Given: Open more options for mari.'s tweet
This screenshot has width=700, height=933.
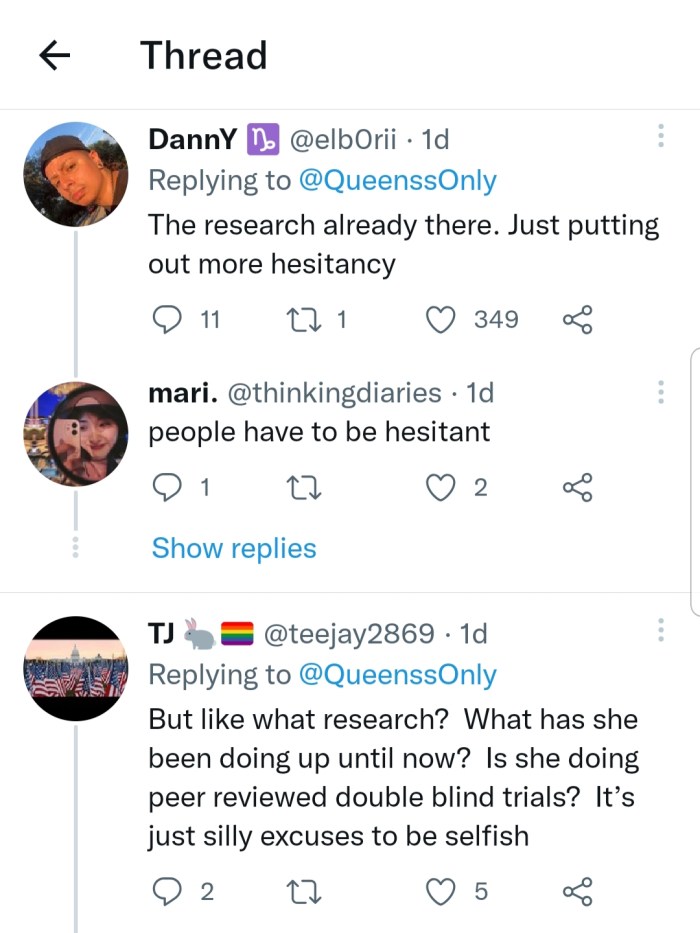Looking at the screenshot, I should coord(660,392).
